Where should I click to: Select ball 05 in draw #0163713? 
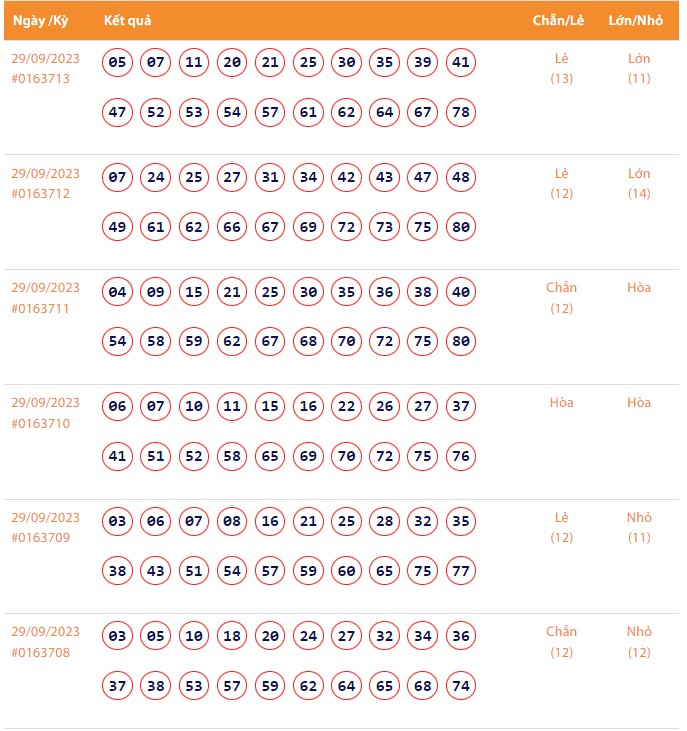[x=118, y=63]
